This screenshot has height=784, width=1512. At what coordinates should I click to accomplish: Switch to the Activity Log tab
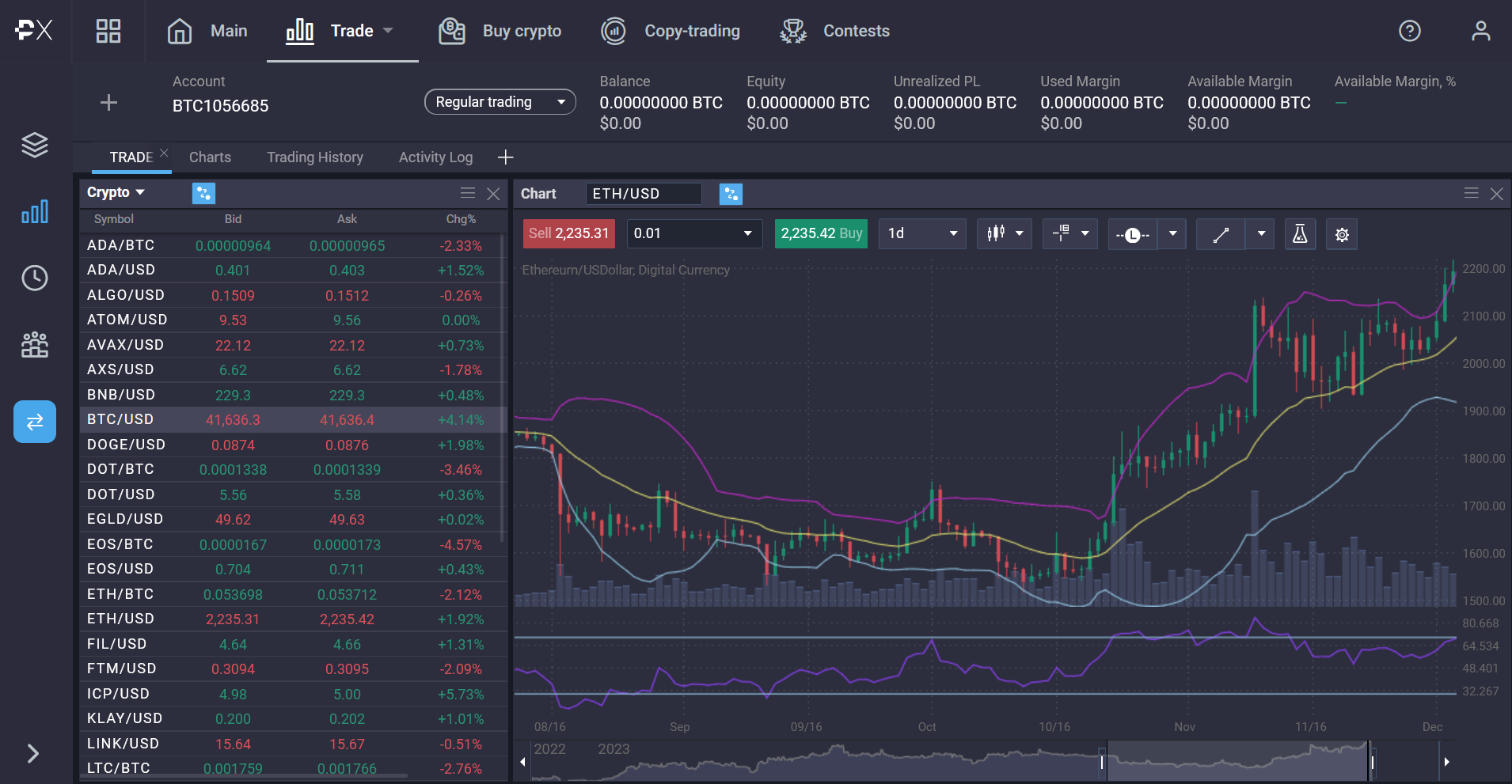tap(435, 157)
